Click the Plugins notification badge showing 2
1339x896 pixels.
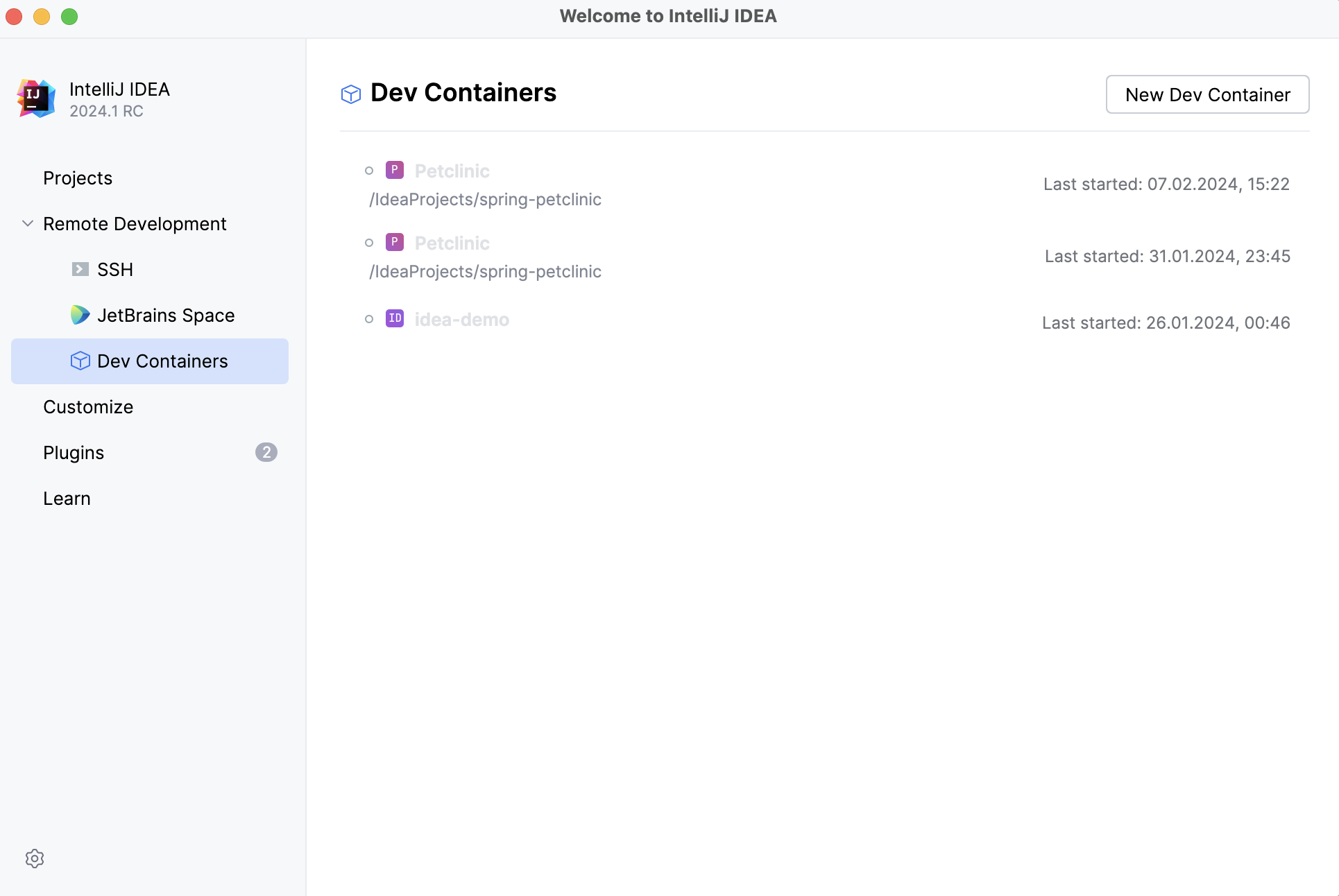tap(266, 452)
